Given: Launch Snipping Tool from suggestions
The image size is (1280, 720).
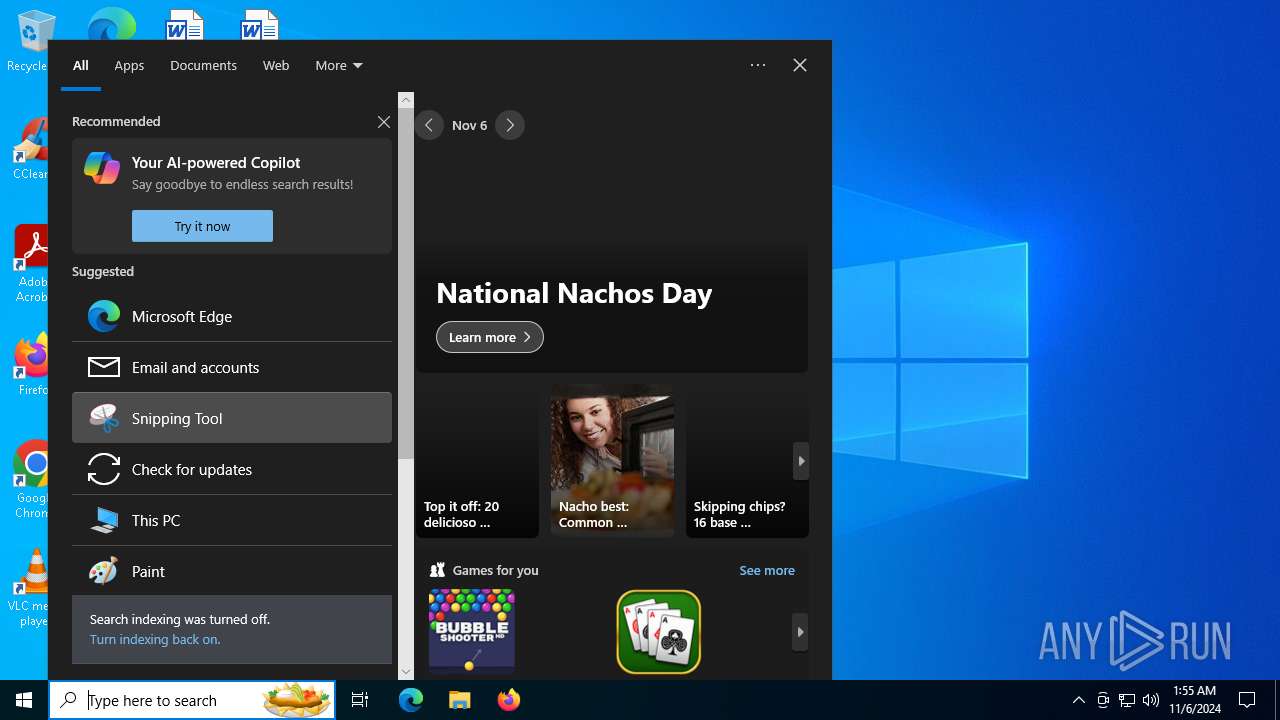Looking at the screenshot, I should click(x=232, y=418).
